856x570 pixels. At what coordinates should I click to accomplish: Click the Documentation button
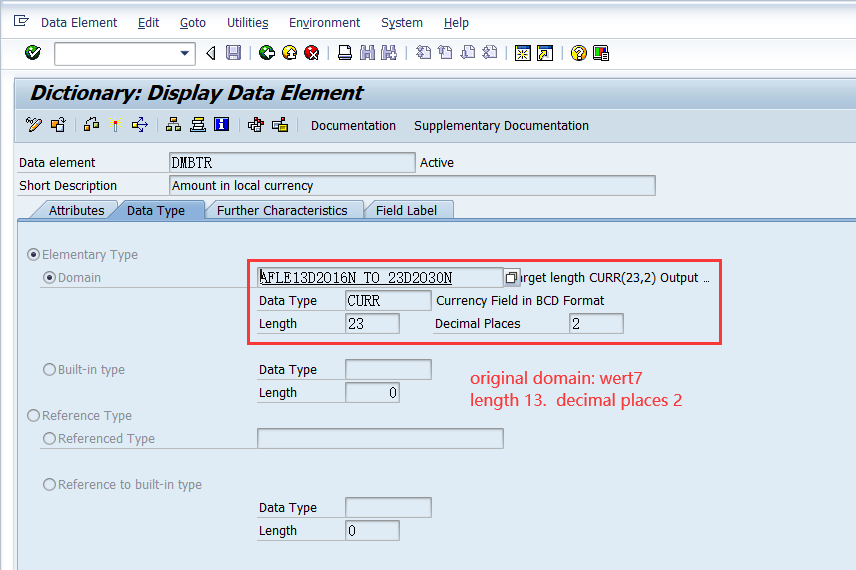click(353, 125)
